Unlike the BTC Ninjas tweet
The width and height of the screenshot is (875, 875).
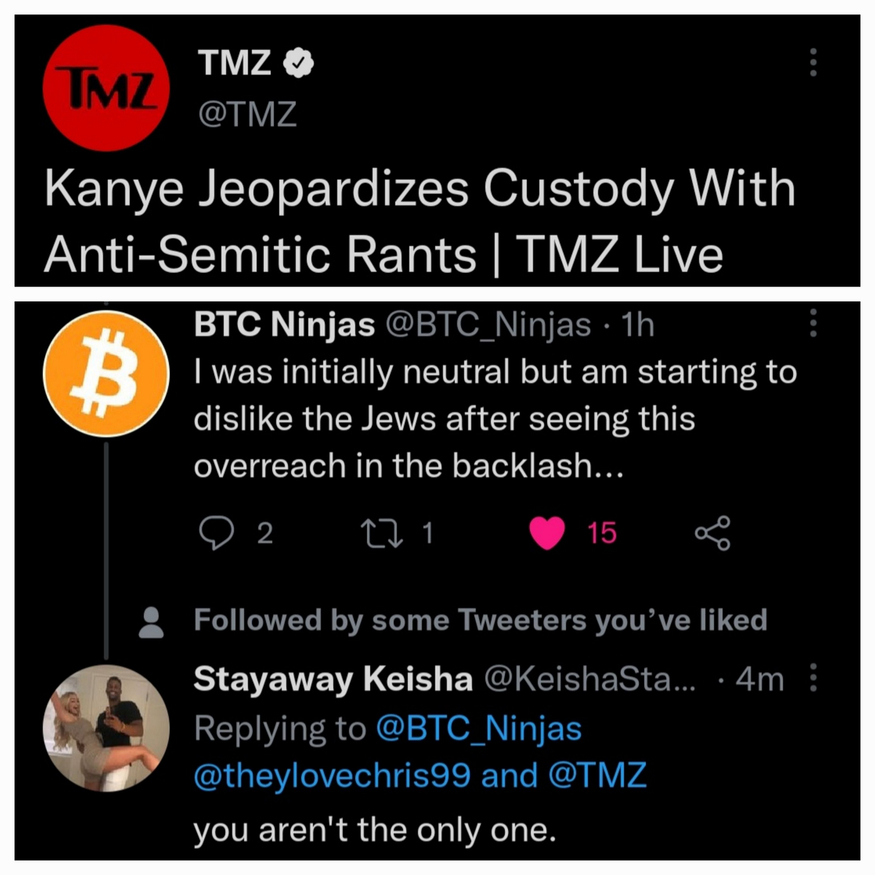point(547,533)
